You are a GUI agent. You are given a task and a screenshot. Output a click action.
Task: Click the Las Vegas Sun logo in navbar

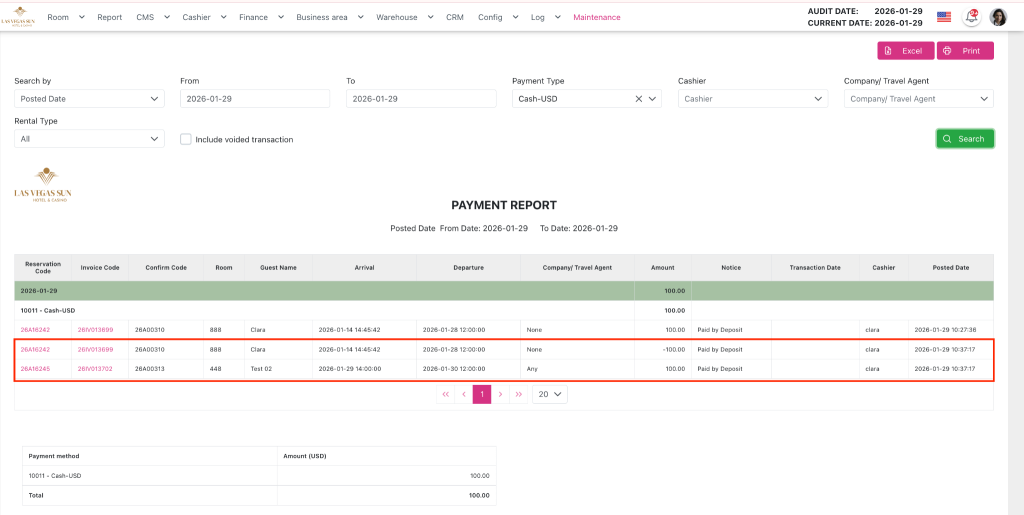20,17
